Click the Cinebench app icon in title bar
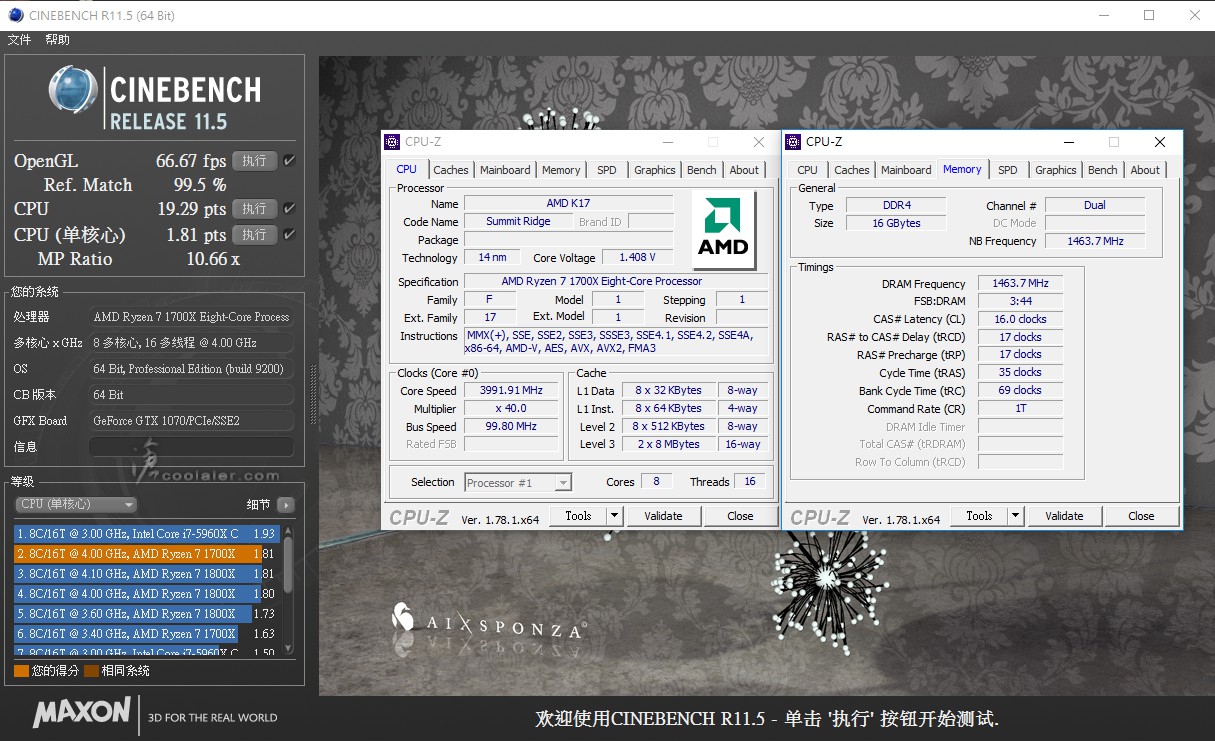 tap(15, 15)
